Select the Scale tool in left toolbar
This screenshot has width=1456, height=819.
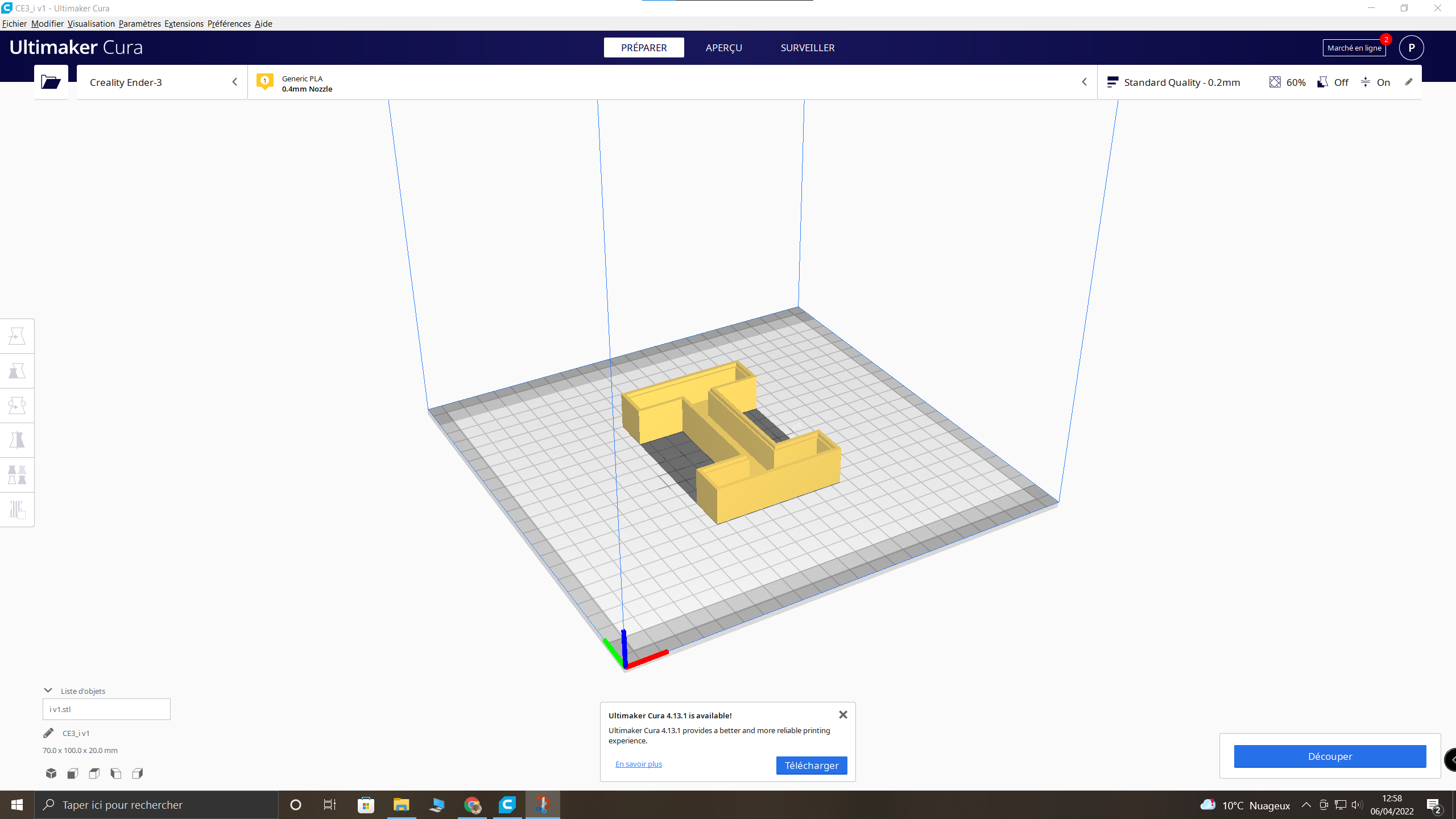(17, 371)
